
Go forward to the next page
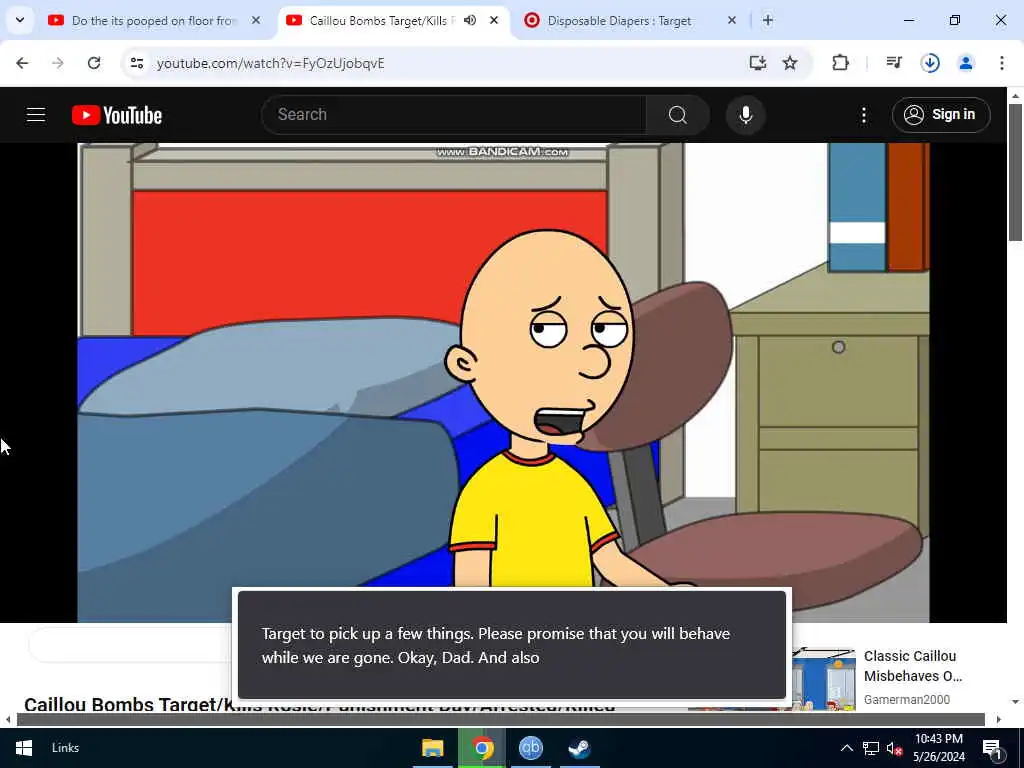(x=57, y=63)
